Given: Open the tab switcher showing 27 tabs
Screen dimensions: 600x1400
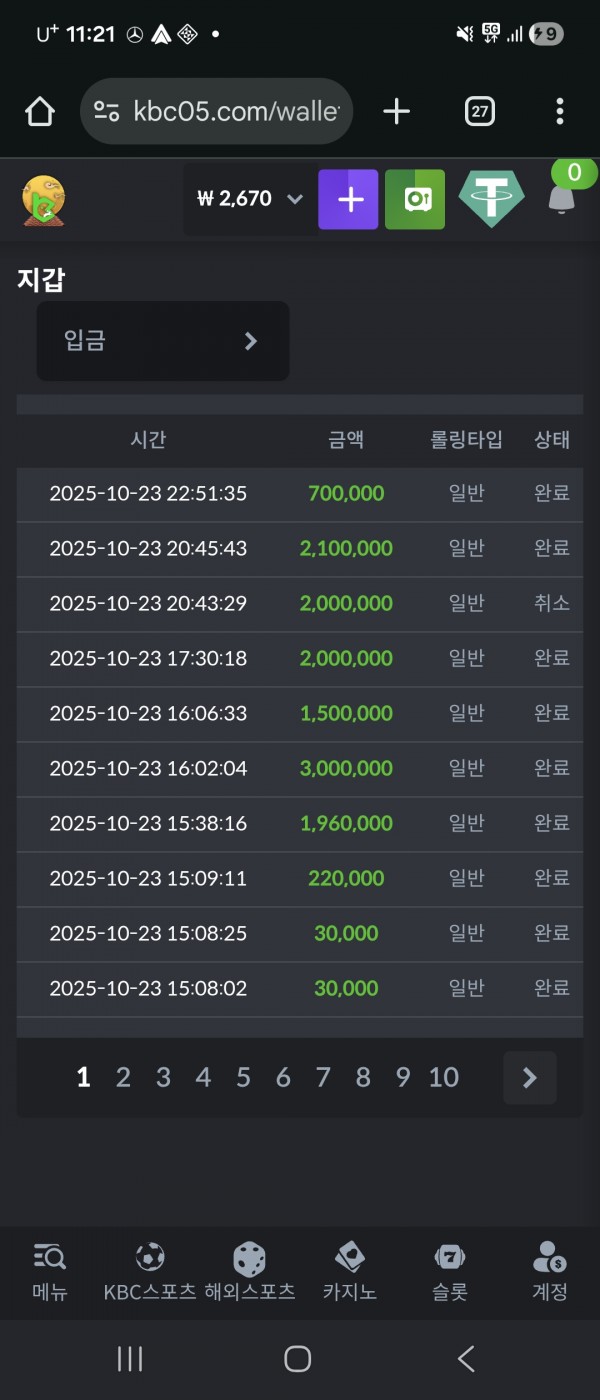Looking at the screenshot, I should 480,112.
